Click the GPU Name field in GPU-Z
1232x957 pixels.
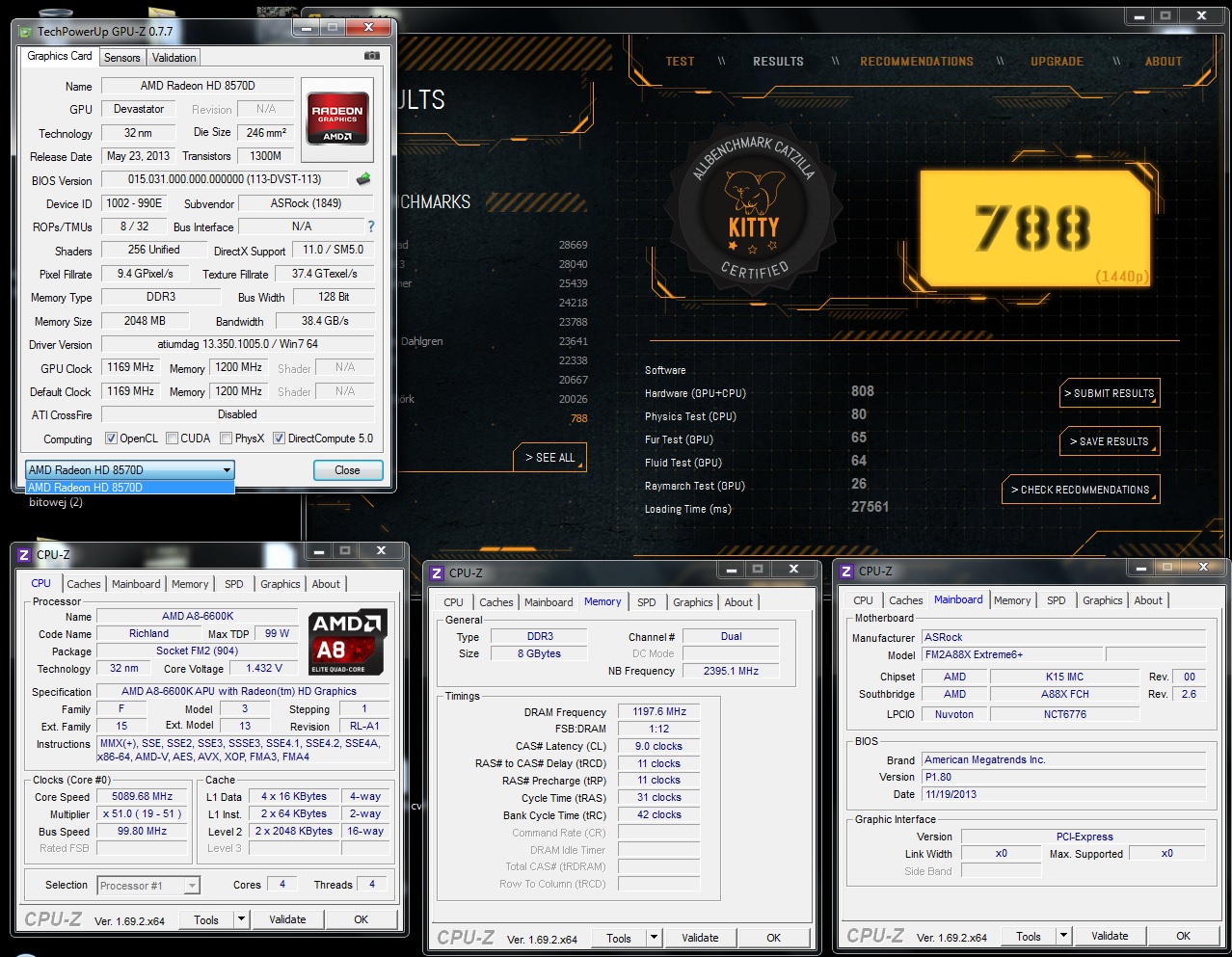[198, 86]
